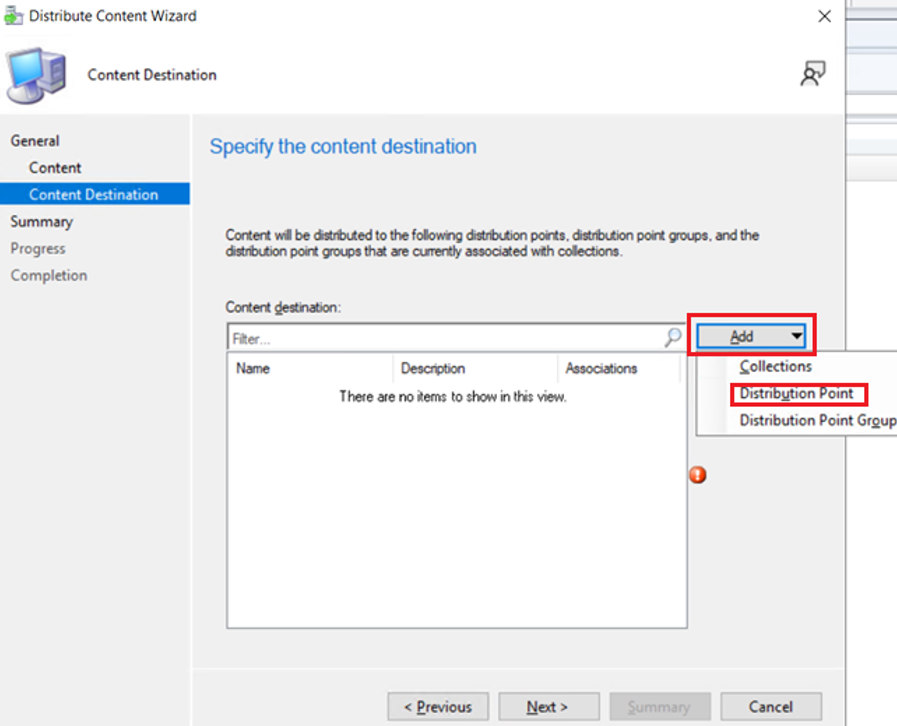
Task: Click the Next button
Action: coord(549,707)
